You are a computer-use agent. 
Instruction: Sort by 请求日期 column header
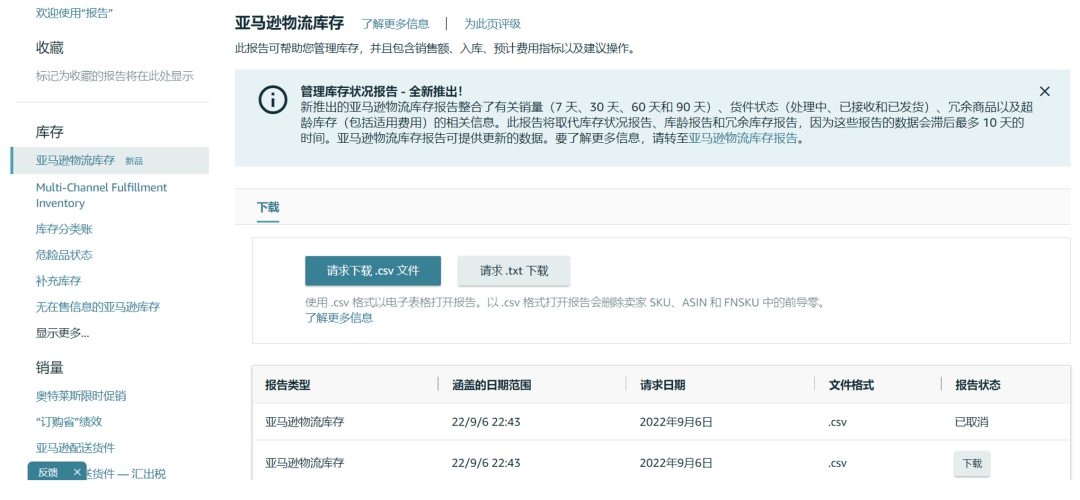pos(663,385)
